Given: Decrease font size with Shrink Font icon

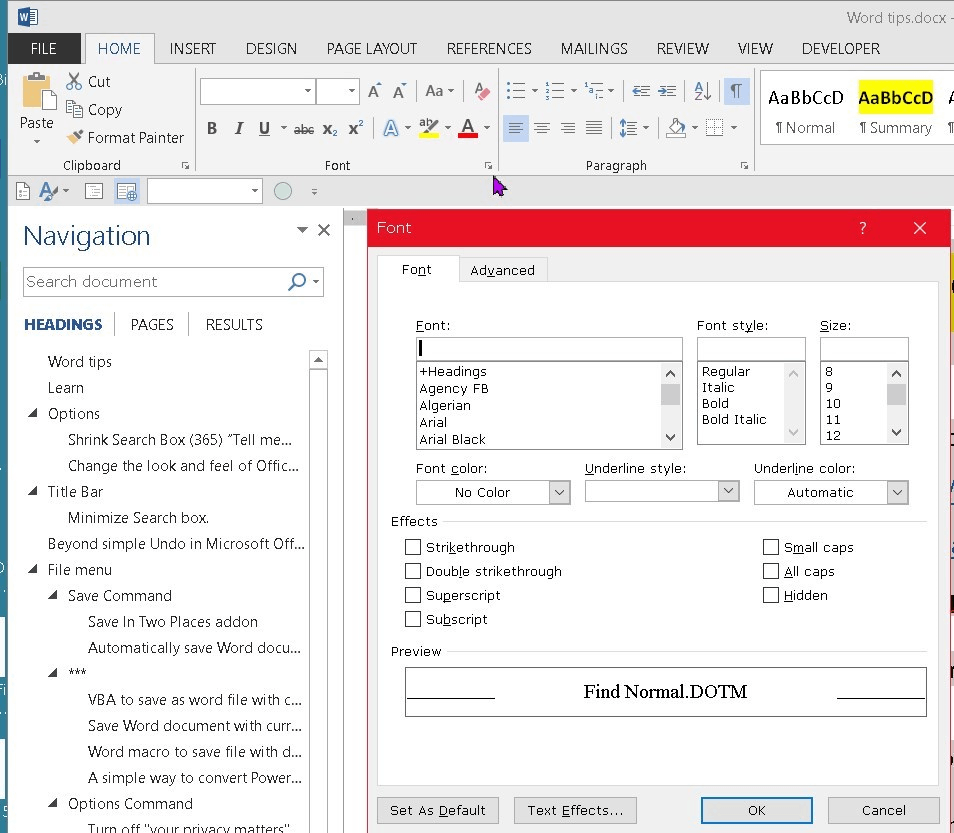Looking at the screenshot, I should pos(399,91).
